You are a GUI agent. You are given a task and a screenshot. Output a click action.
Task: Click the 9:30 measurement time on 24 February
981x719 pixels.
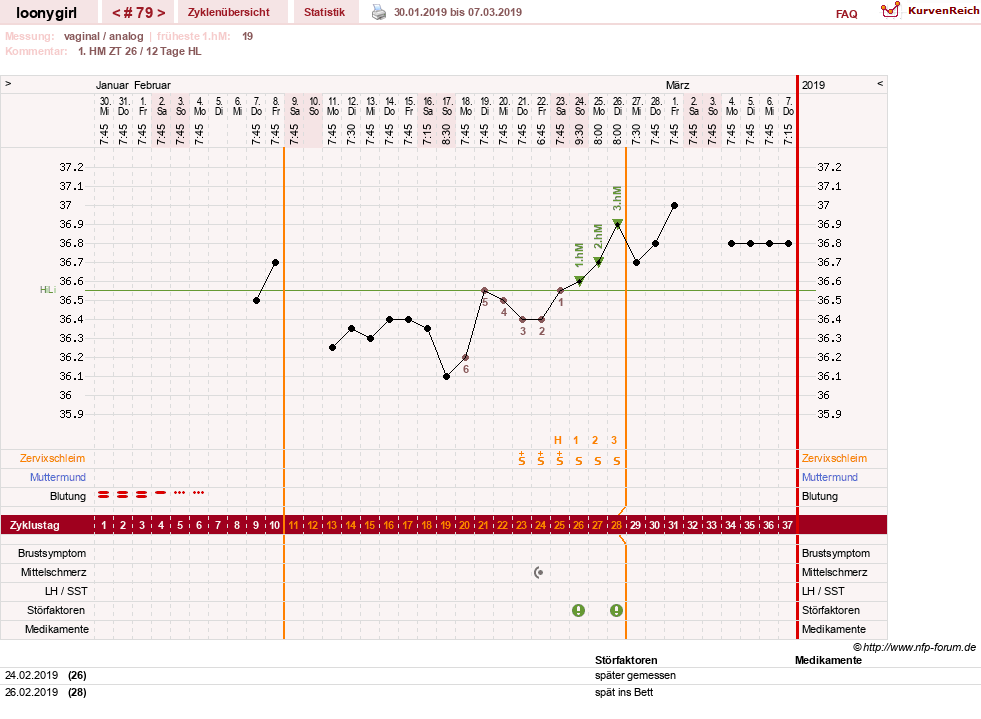579,134
